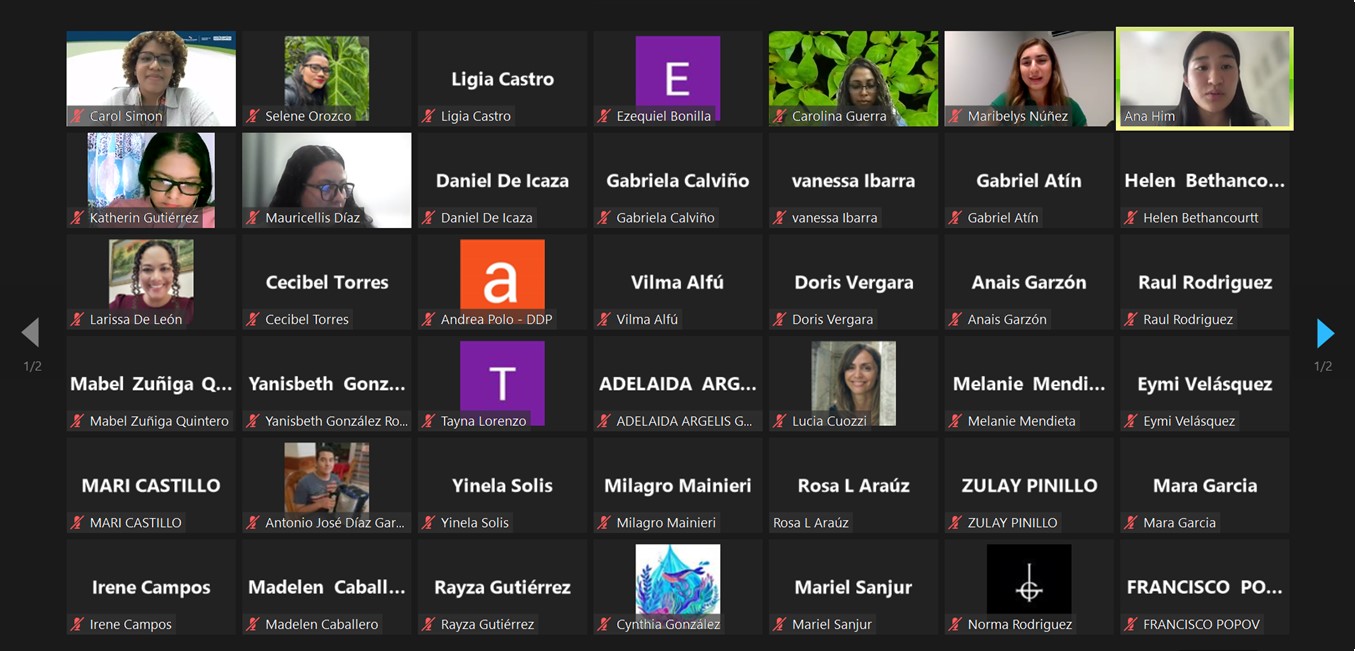Click muted mic icon beside Doris Vergara label
1355x651 pixels.
pos(780,319)
